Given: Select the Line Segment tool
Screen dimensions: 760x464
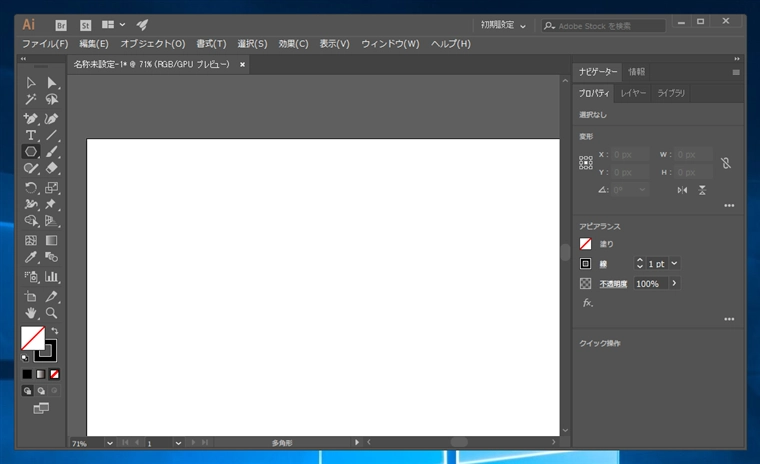Looking at the screenshot, I should [x=51, y=135].
